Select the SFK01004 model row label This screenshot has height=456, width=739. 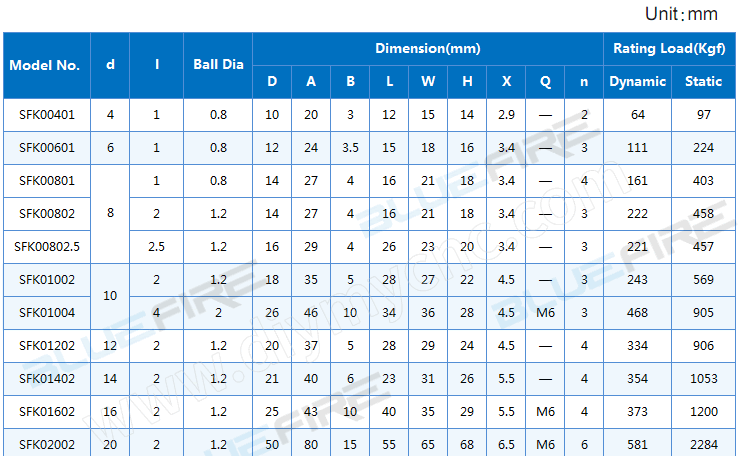[x=46, y=312]
